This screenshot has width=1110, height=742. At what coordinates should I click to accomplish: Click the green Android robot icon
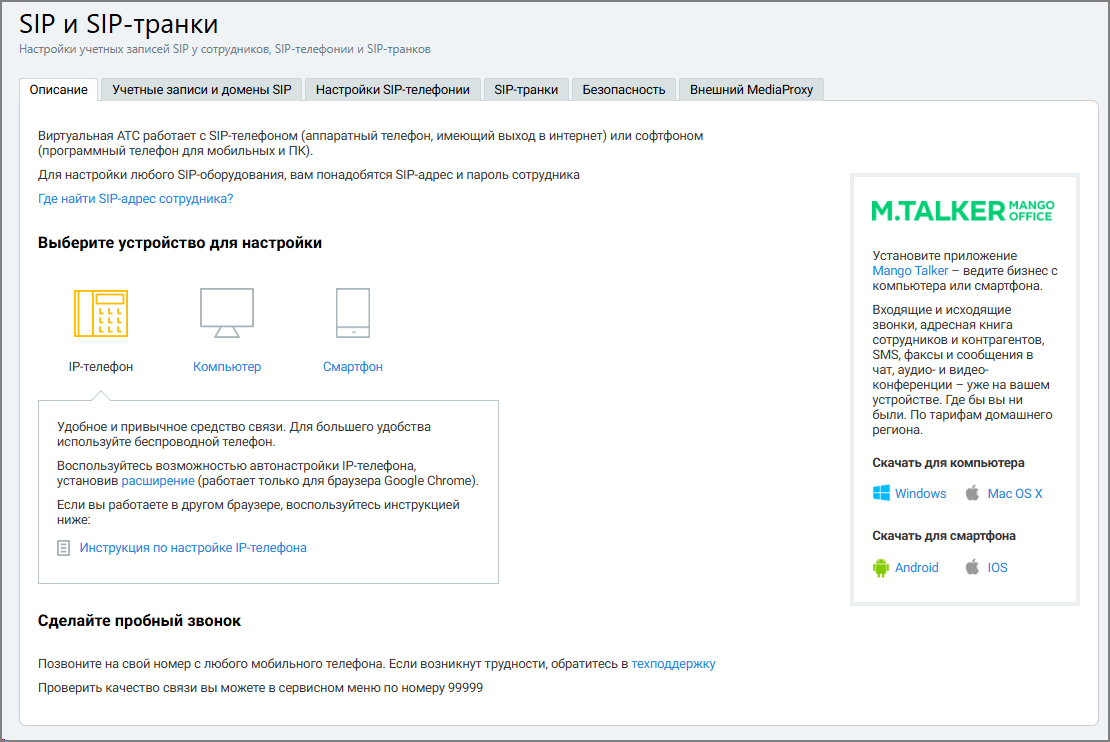pos(881,568)
